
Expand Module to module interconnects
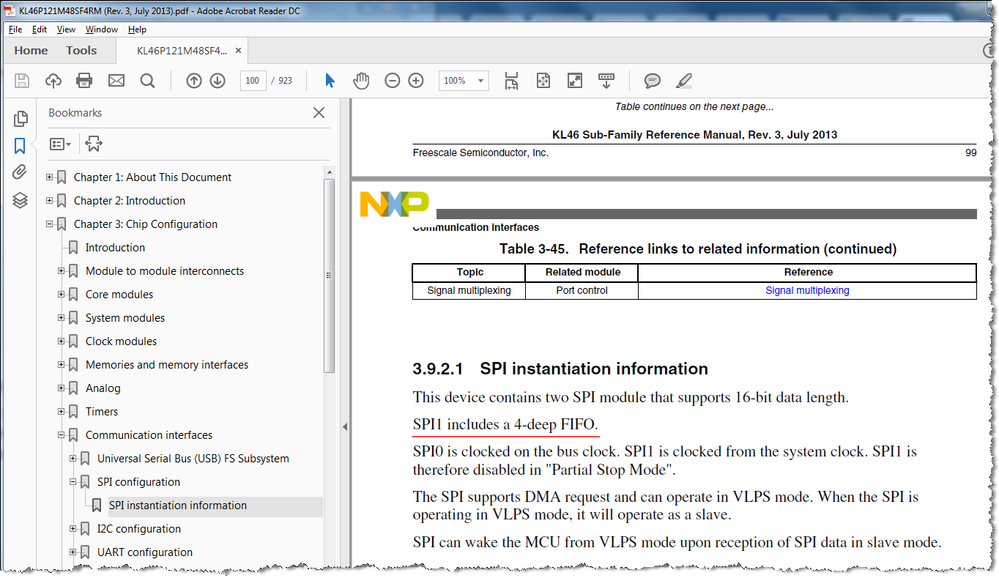(61, 271)
